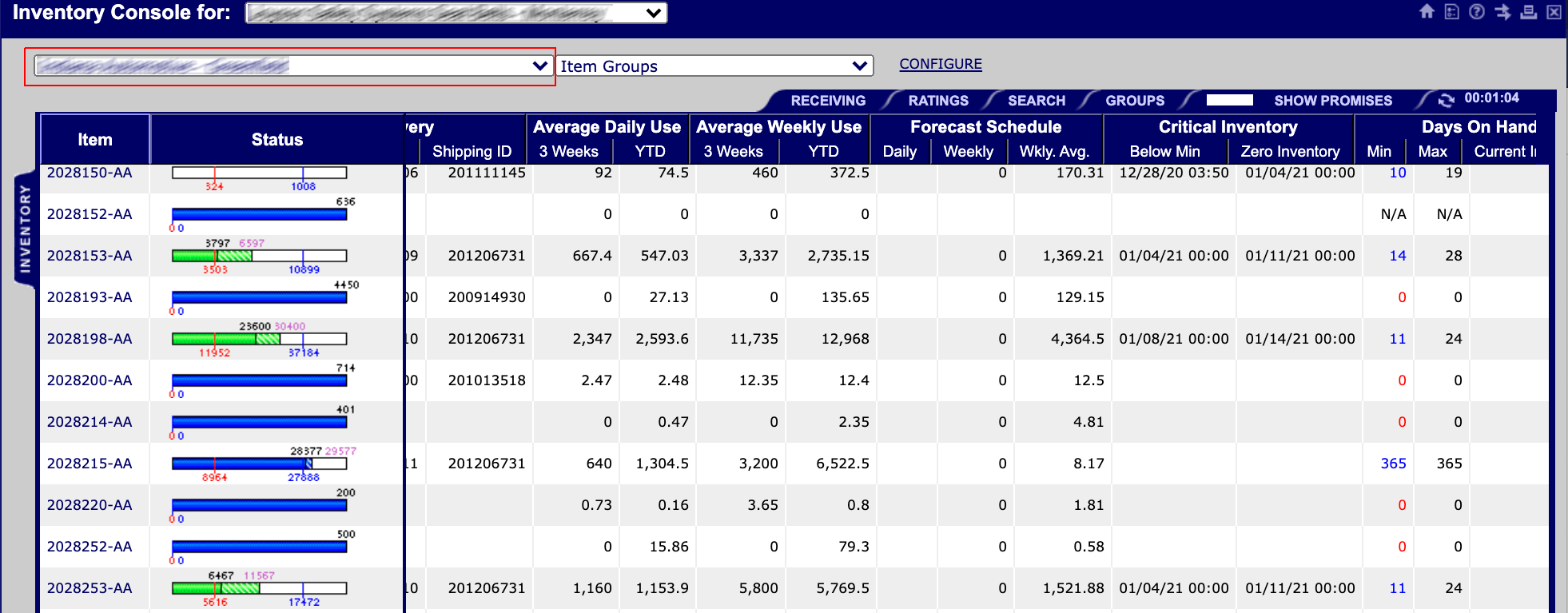Sort by the Item column header
1568x613 pixels.
95,140
